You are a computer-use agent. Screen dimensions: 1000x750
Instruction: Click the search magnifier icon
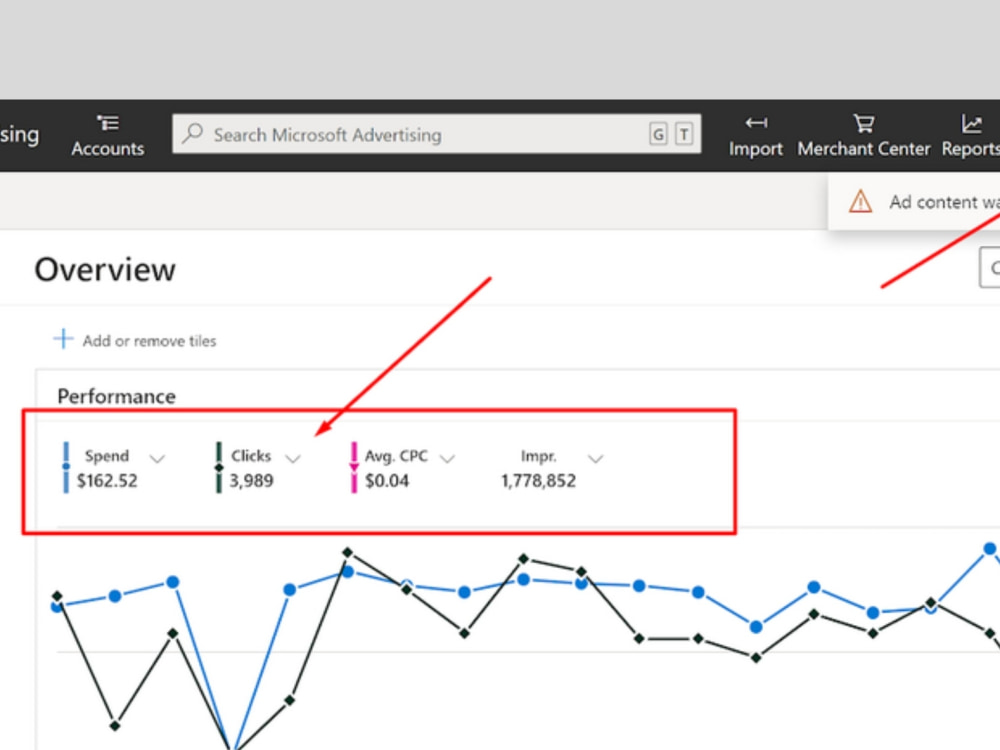pyautogui.click(x=192, y=133)
